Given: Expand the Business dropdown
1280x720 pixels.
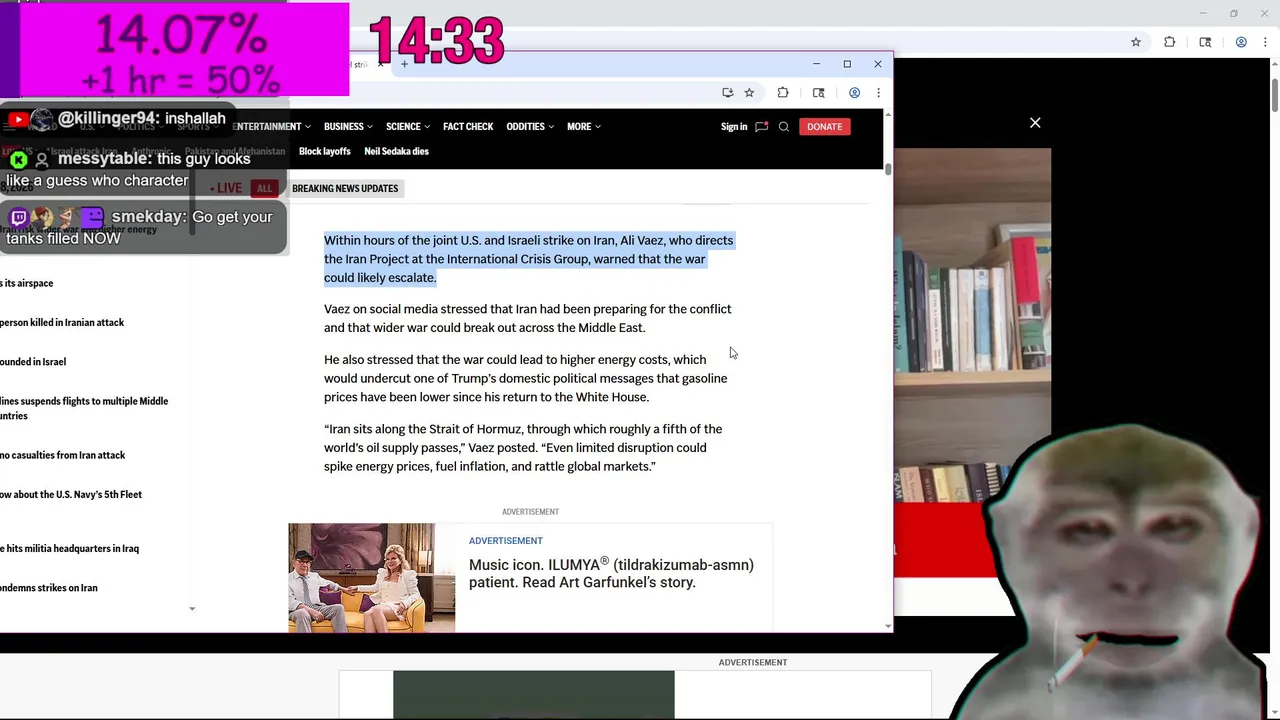Looking at the screenshot, I should [x=348, y=127].
